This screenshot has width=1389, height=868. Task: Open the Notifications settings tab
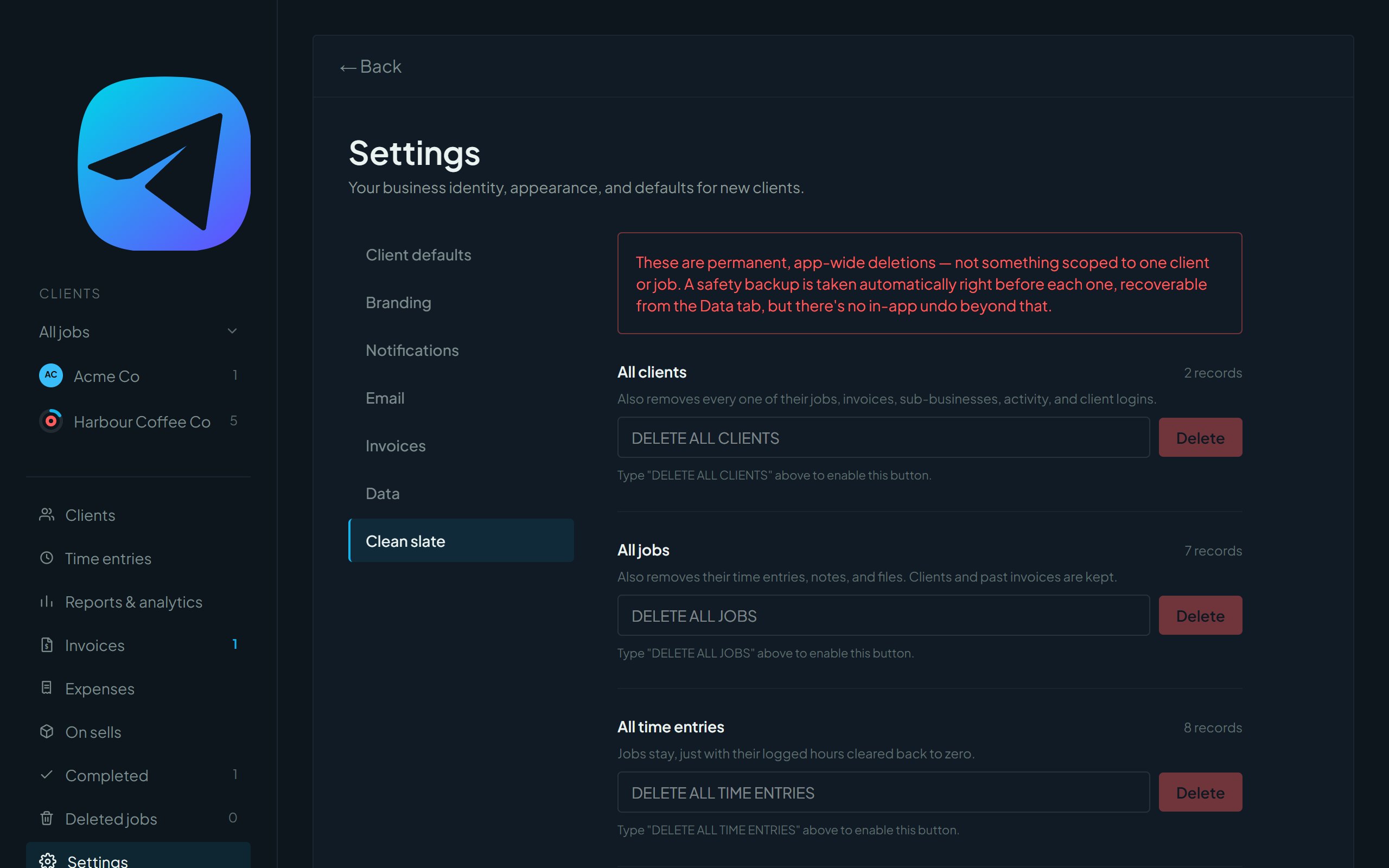pos(461,350)
